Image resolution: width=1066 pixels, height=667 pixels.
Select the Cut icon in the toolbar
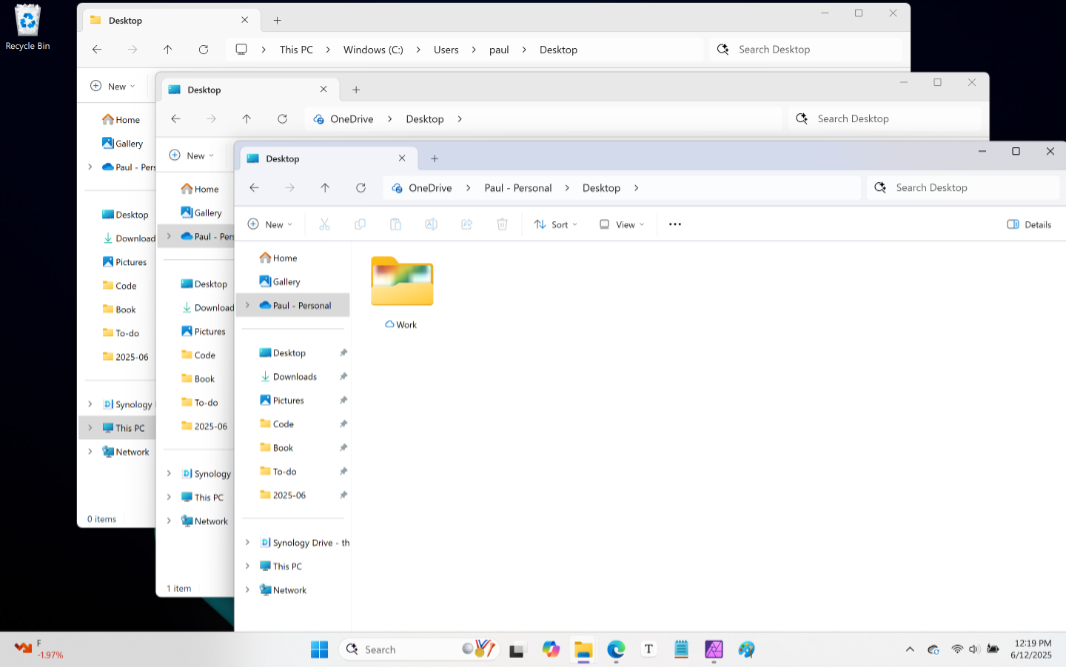click(324, 224)
